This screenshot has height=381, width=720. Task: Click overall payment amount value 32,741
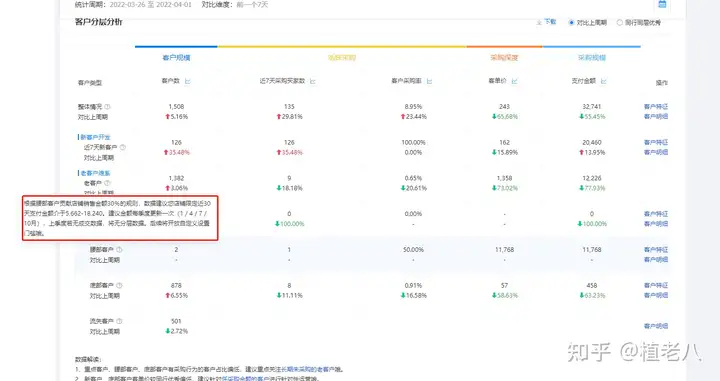pyautogui.click(x=592, y=106)
